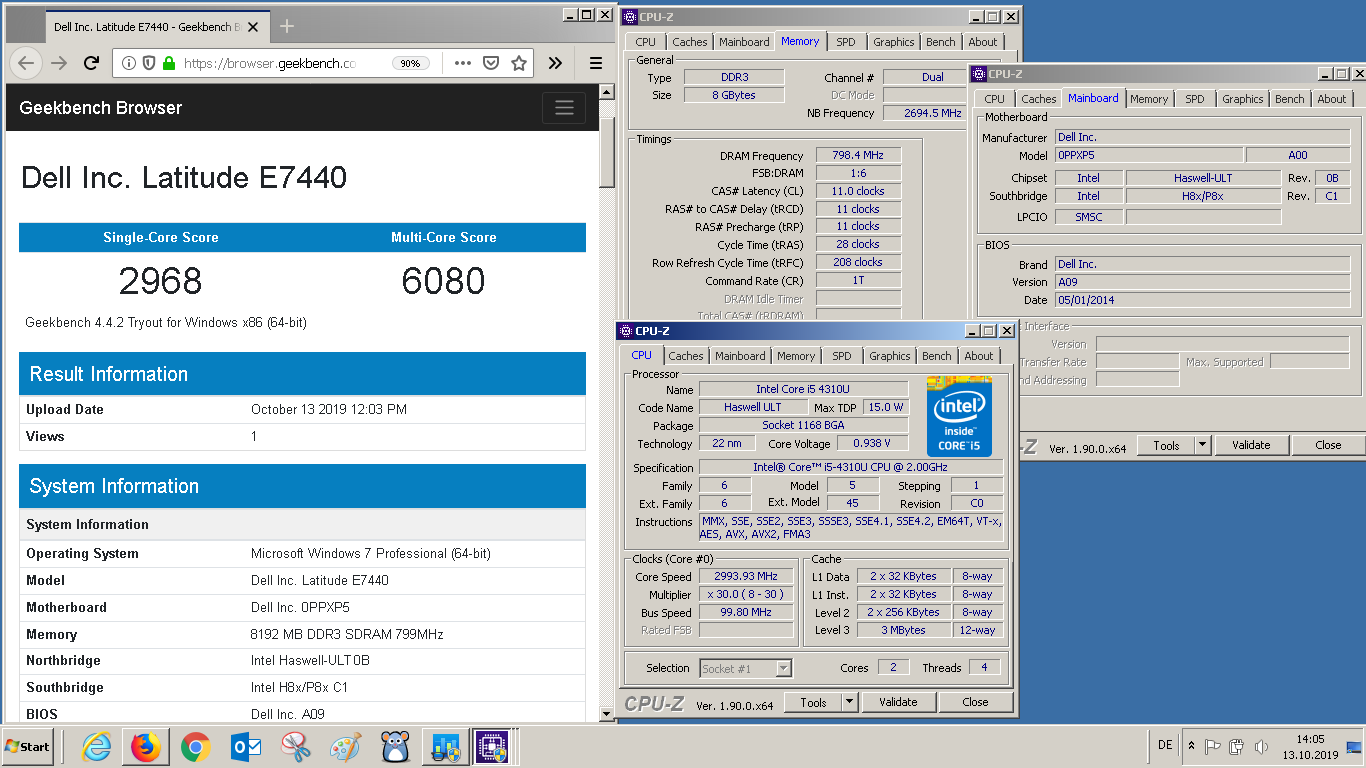This screenshot has width=1366, height=768.
Task: Toggle Geekbench Browser navigation menu
Action: click(x=564, y=108)
